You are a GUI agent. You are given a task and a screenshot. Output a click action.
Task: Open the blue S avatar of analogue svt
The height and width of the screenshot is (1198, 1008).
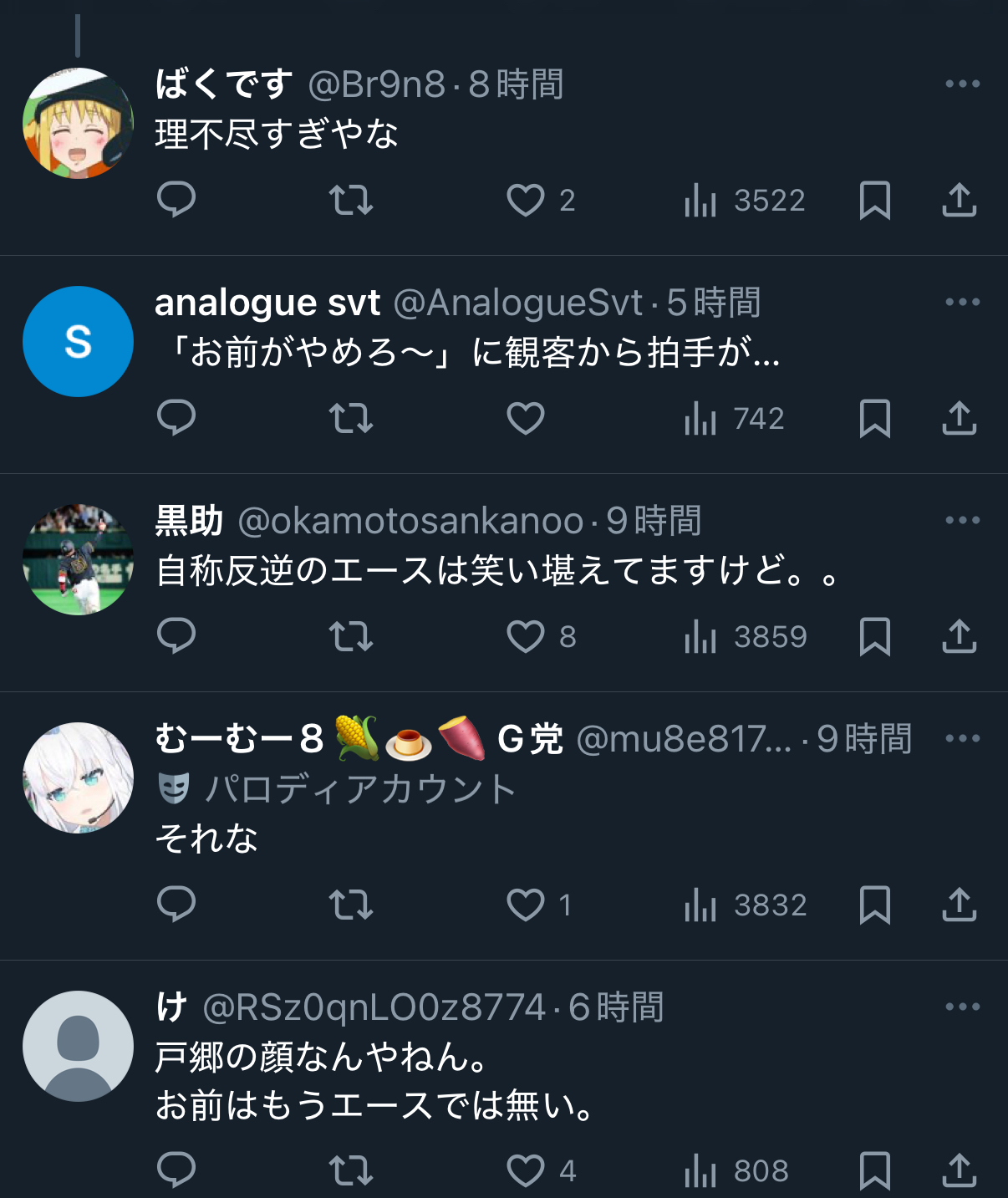pyautogui.click(x=78, y=341)
